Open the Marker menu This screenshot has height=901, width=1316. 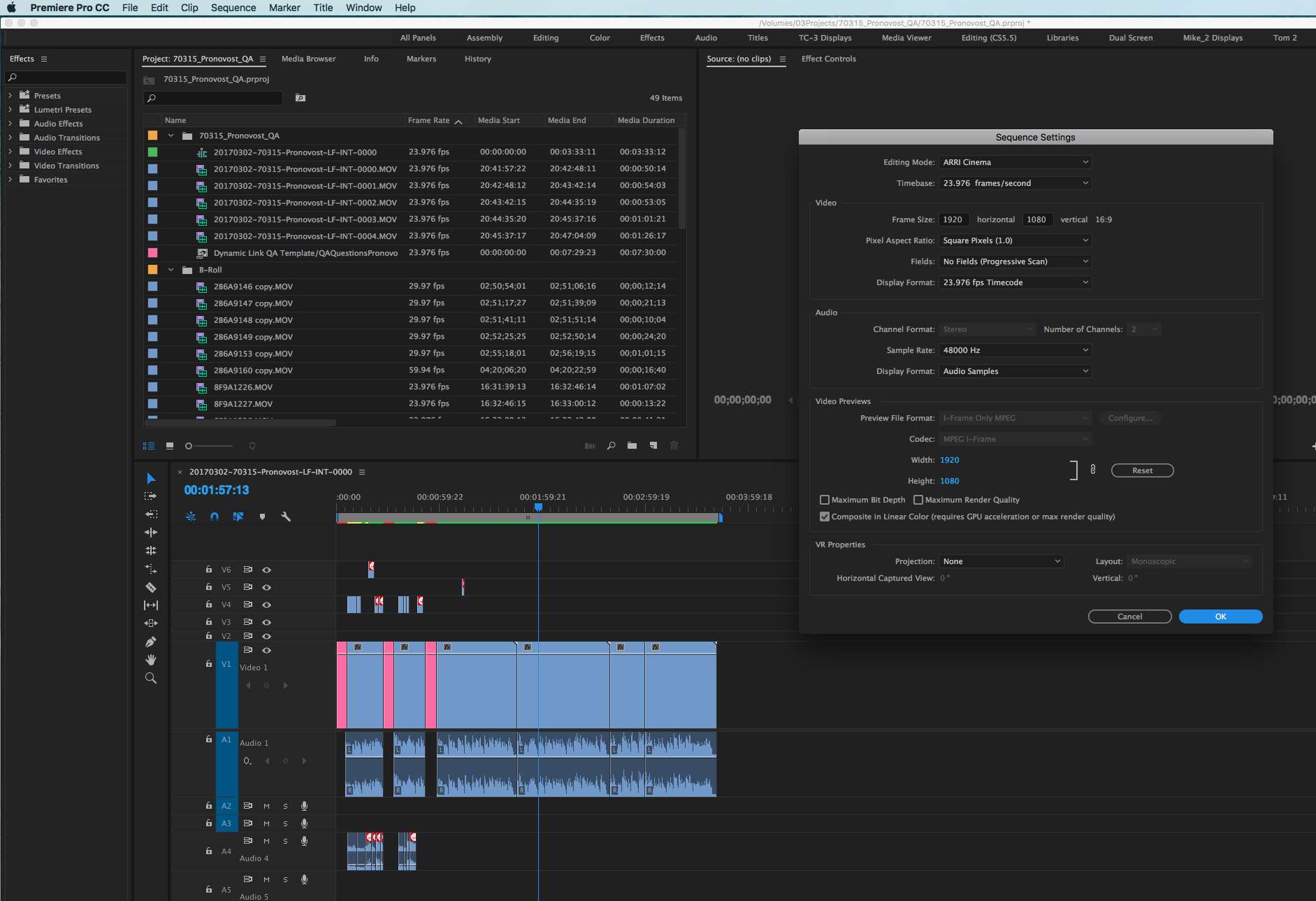pos(284,8)
